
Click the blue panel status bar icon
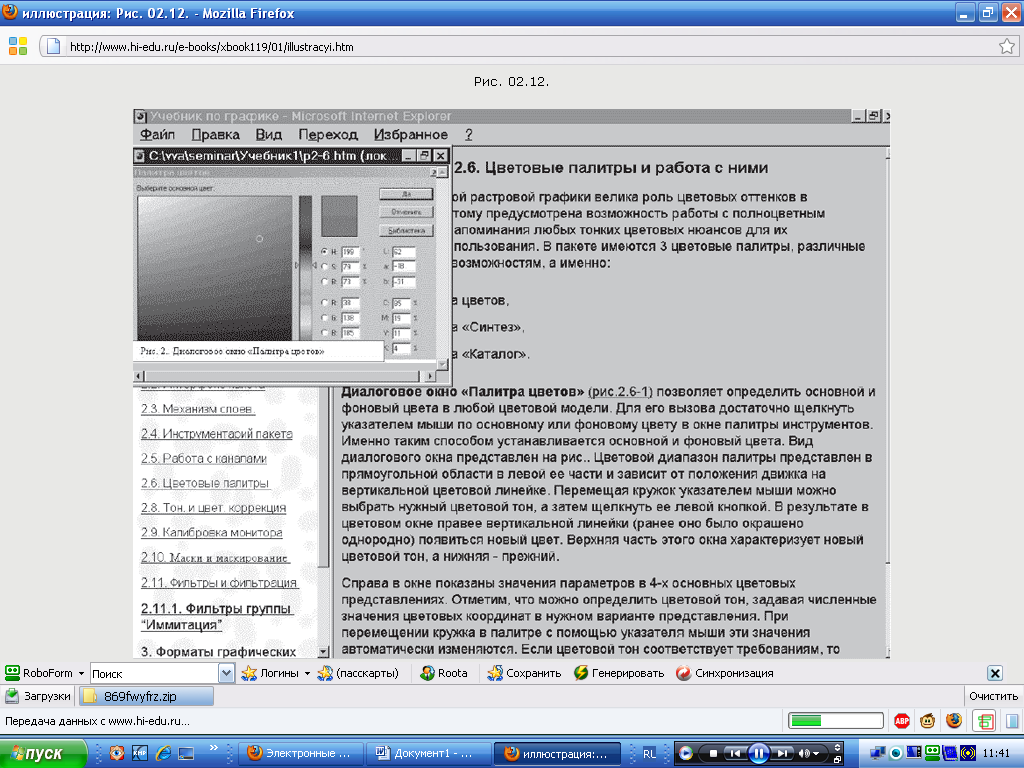click(x=1012, y=721)
